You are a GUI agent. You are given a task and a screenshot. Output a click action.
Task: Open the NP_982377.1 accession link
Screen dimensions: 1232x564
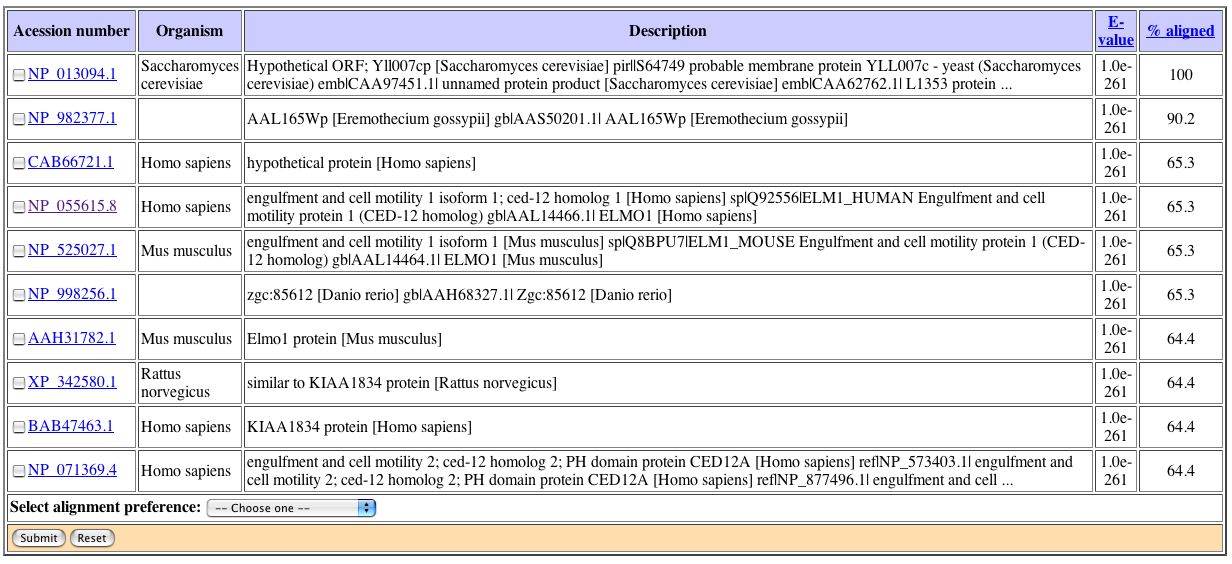pos(72,118)
